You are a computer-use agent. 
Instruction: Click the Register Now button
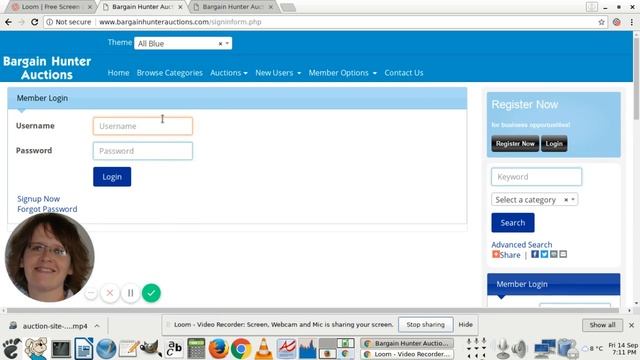click(x=515, y=144)
